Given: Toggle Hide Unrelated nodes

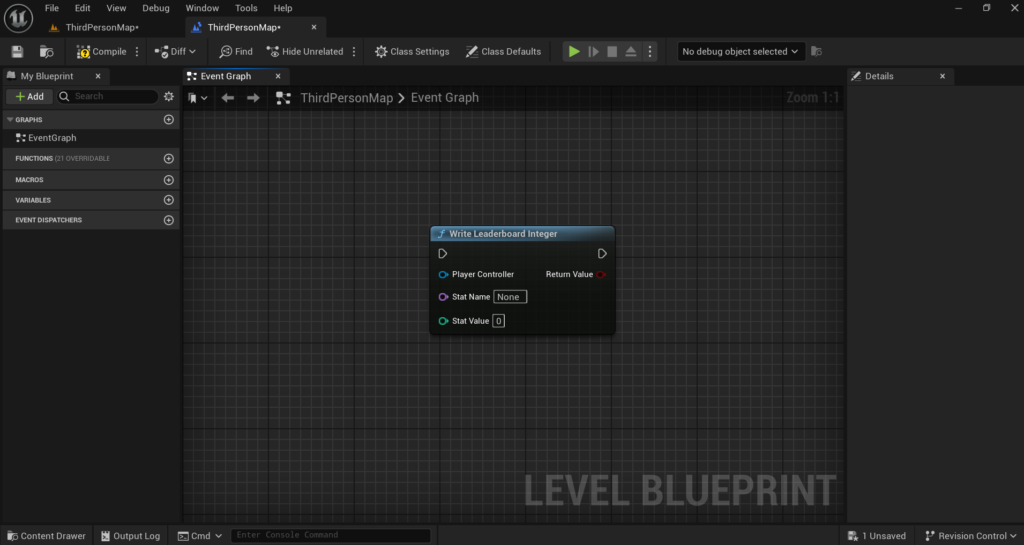Looking at the screenshot, I should (305, 52).
